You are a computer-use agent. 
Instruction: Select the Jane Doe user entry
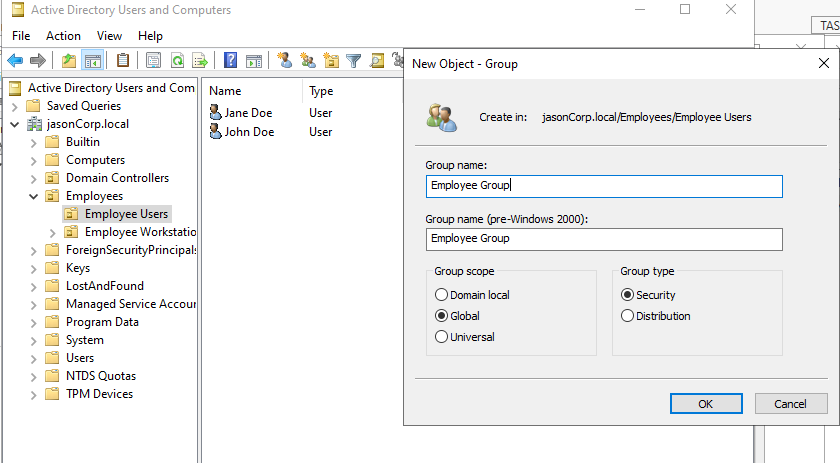coord(249,113)
